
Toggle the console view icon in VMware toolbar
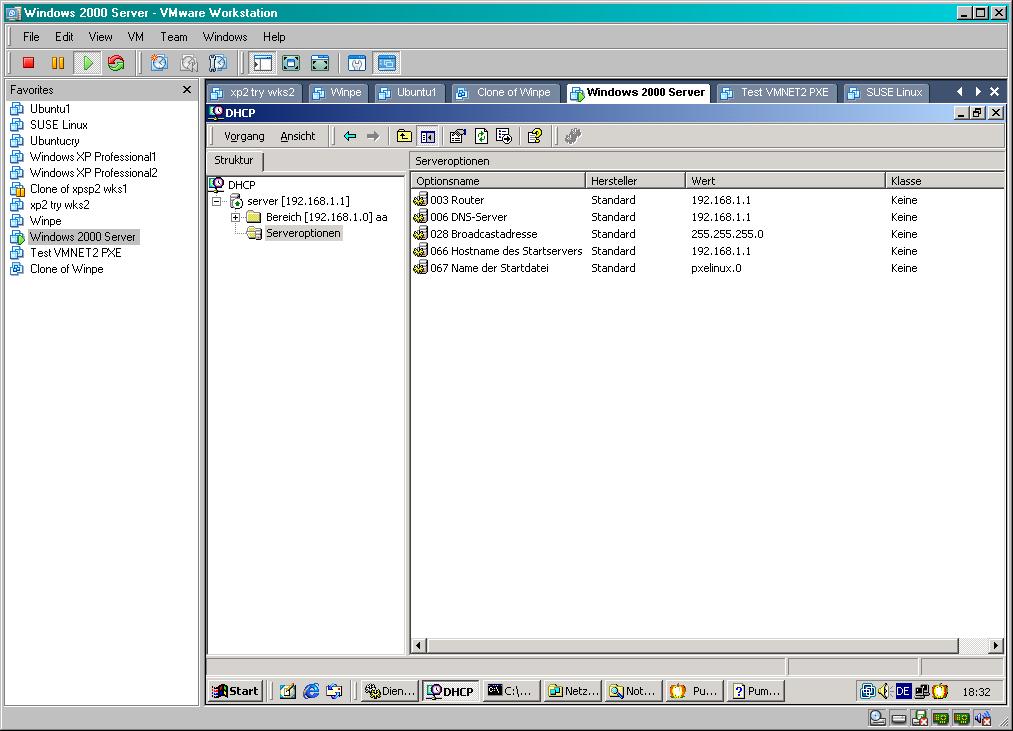click(386, 63)
